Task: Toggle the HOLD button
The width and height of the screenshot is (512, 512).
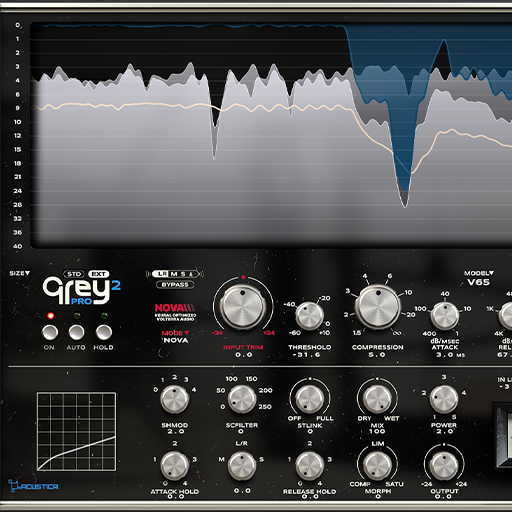Action: pos(103,332)
